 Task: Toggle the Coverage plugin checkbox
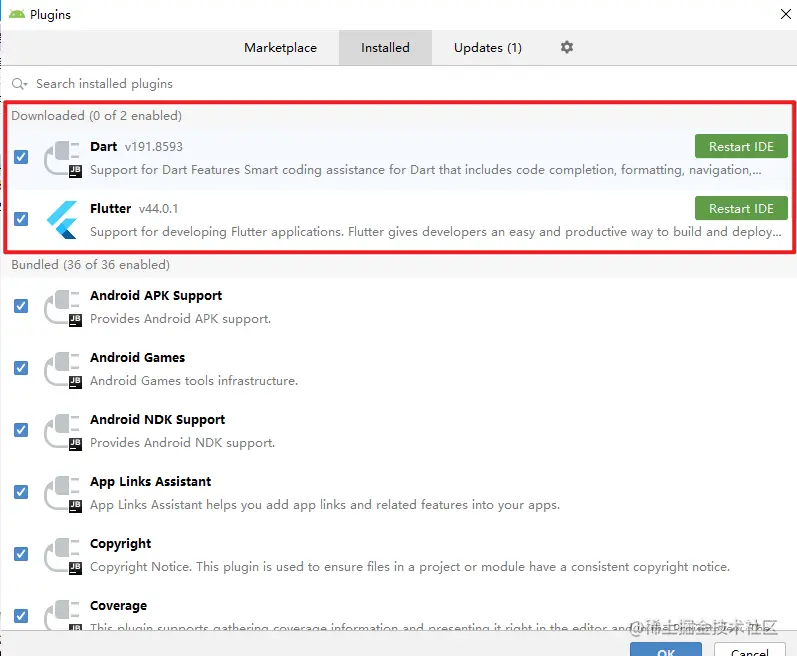[x=21, y=616]
